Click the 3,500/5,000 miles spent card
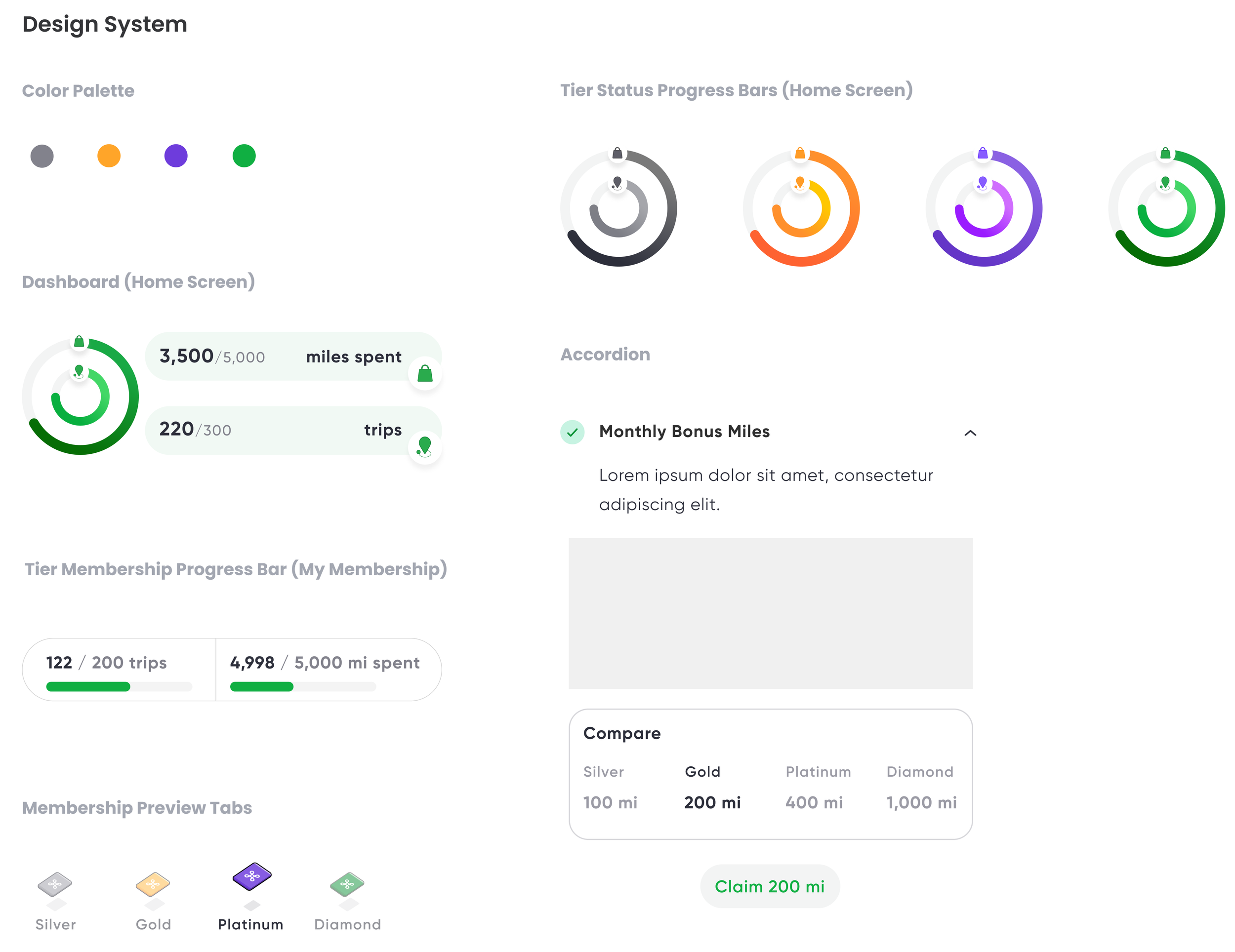 (x=293, y=357)
